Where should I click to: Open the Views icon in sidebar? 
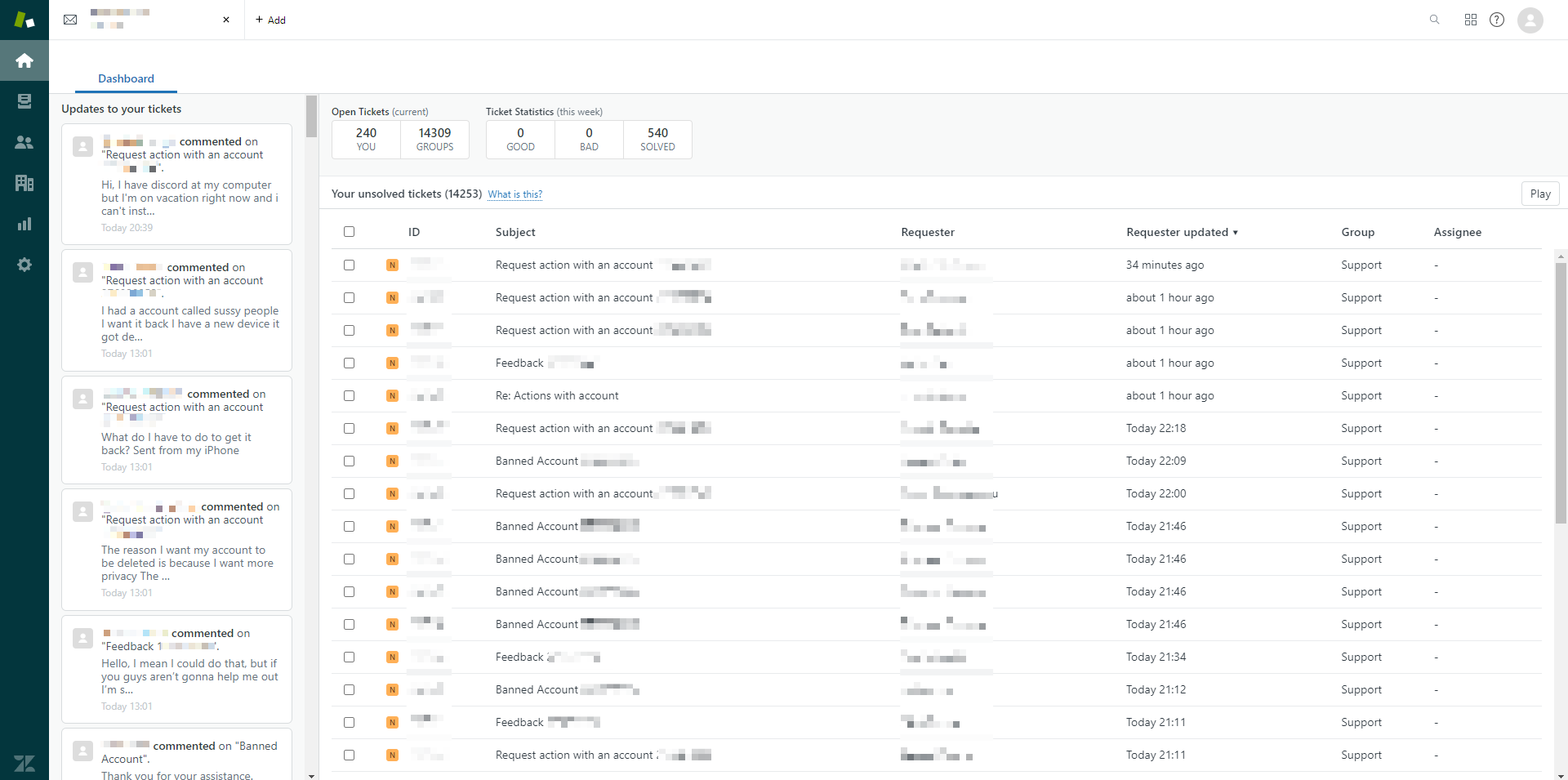point(24,101)
